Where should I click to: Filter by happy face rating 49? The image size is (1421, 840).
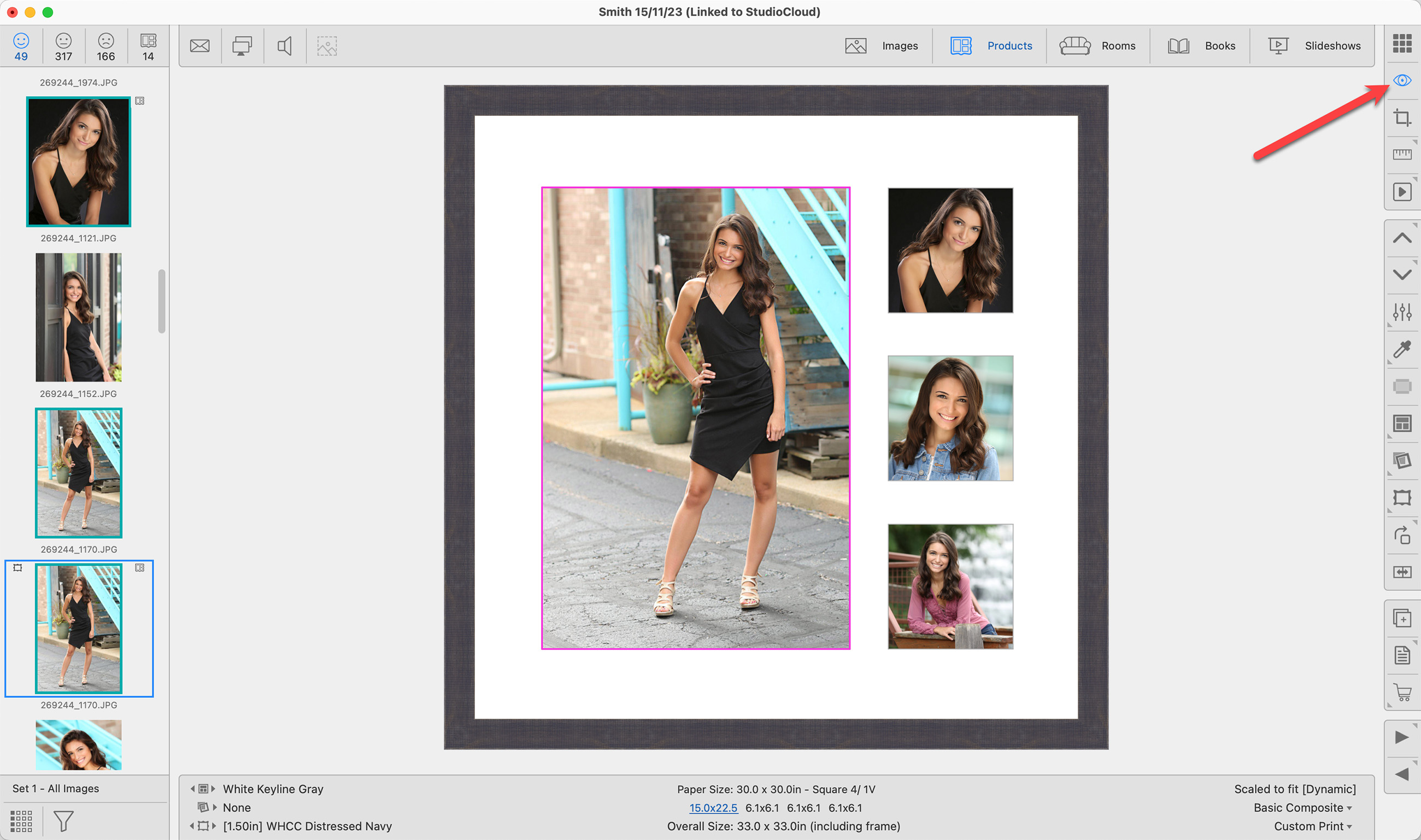pos(21,46)
